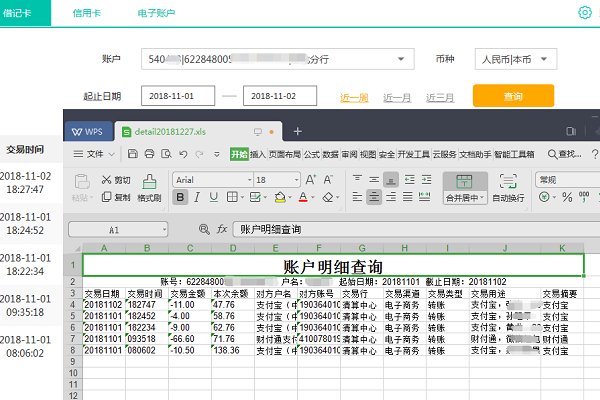Click the 近一月 link
Screen dimensions: 600x400
397,98
